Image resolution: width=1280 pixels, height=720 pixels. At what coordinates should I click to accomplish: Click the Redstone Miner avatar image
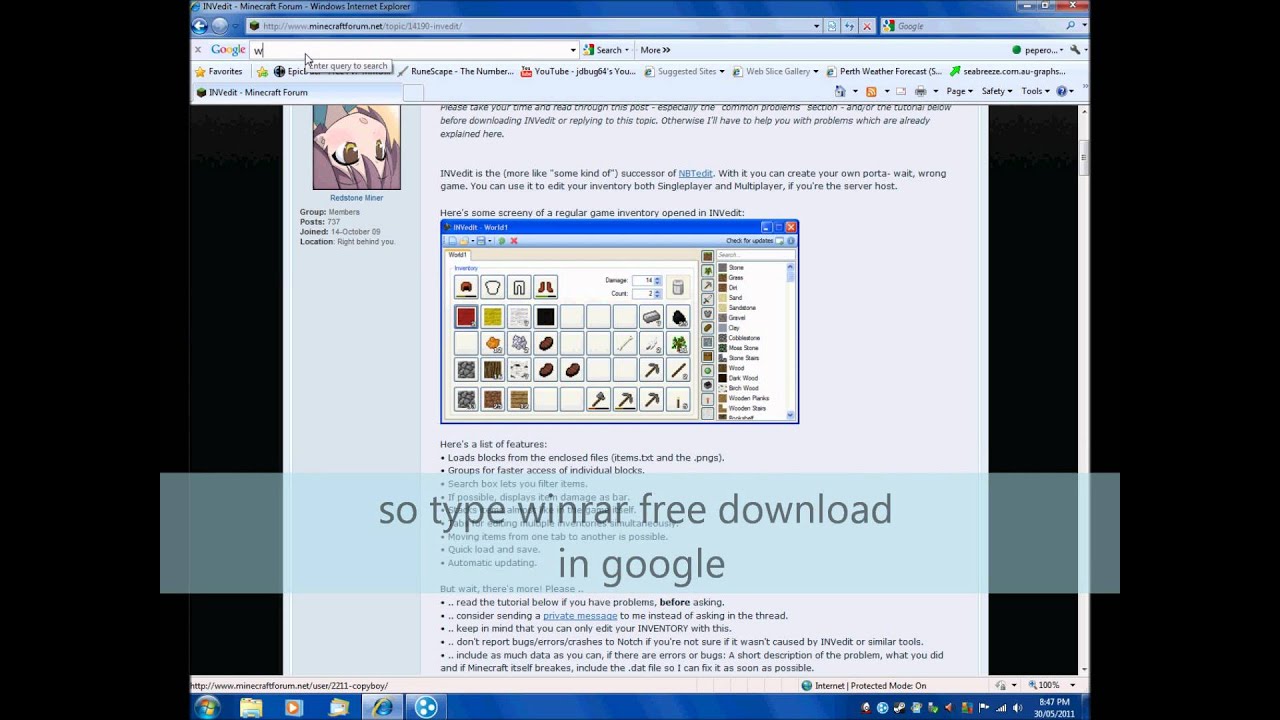pyautogui.click(x=356, y=147)
